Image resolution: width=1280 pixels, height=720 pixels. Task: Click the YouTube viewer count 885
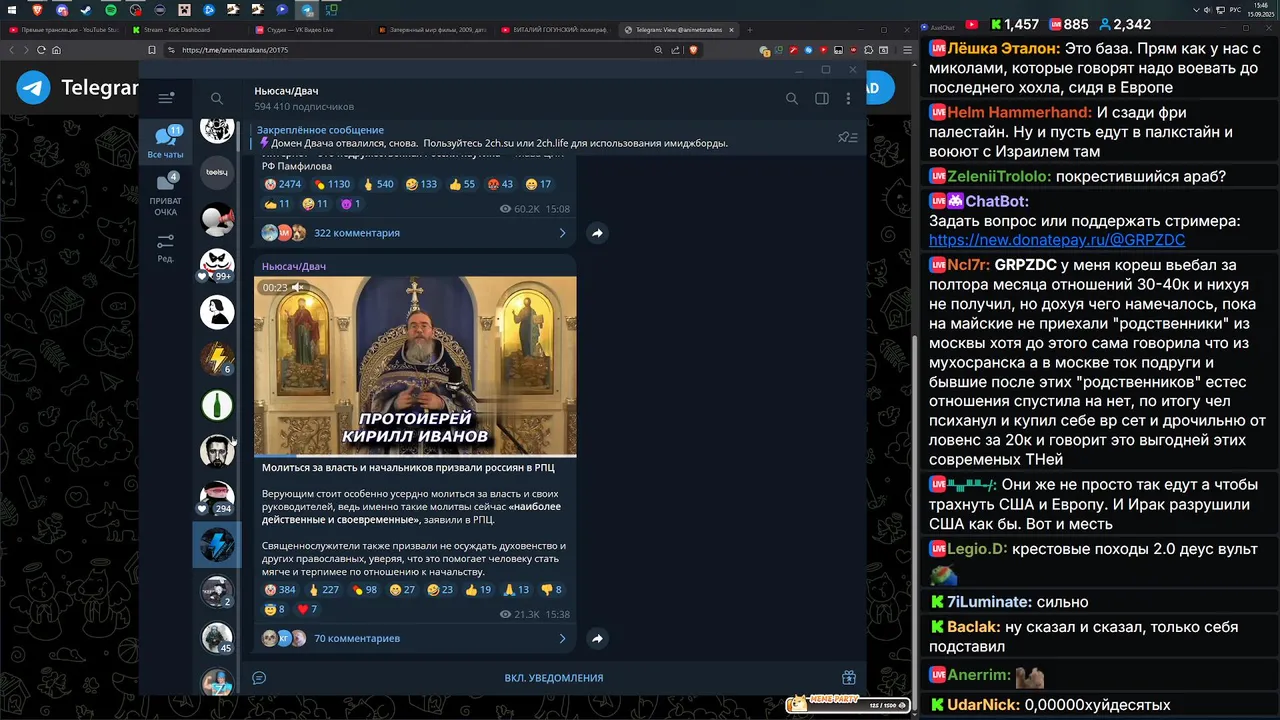click(1076, 24)
